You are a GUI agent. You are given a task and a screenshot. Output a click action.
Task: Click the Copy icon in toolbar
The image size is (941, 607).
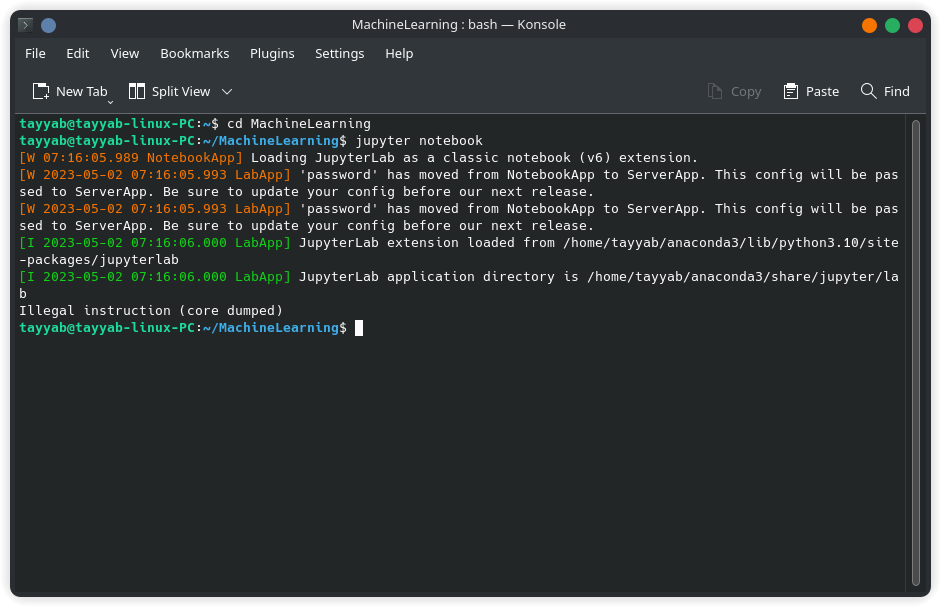(715, 91)
